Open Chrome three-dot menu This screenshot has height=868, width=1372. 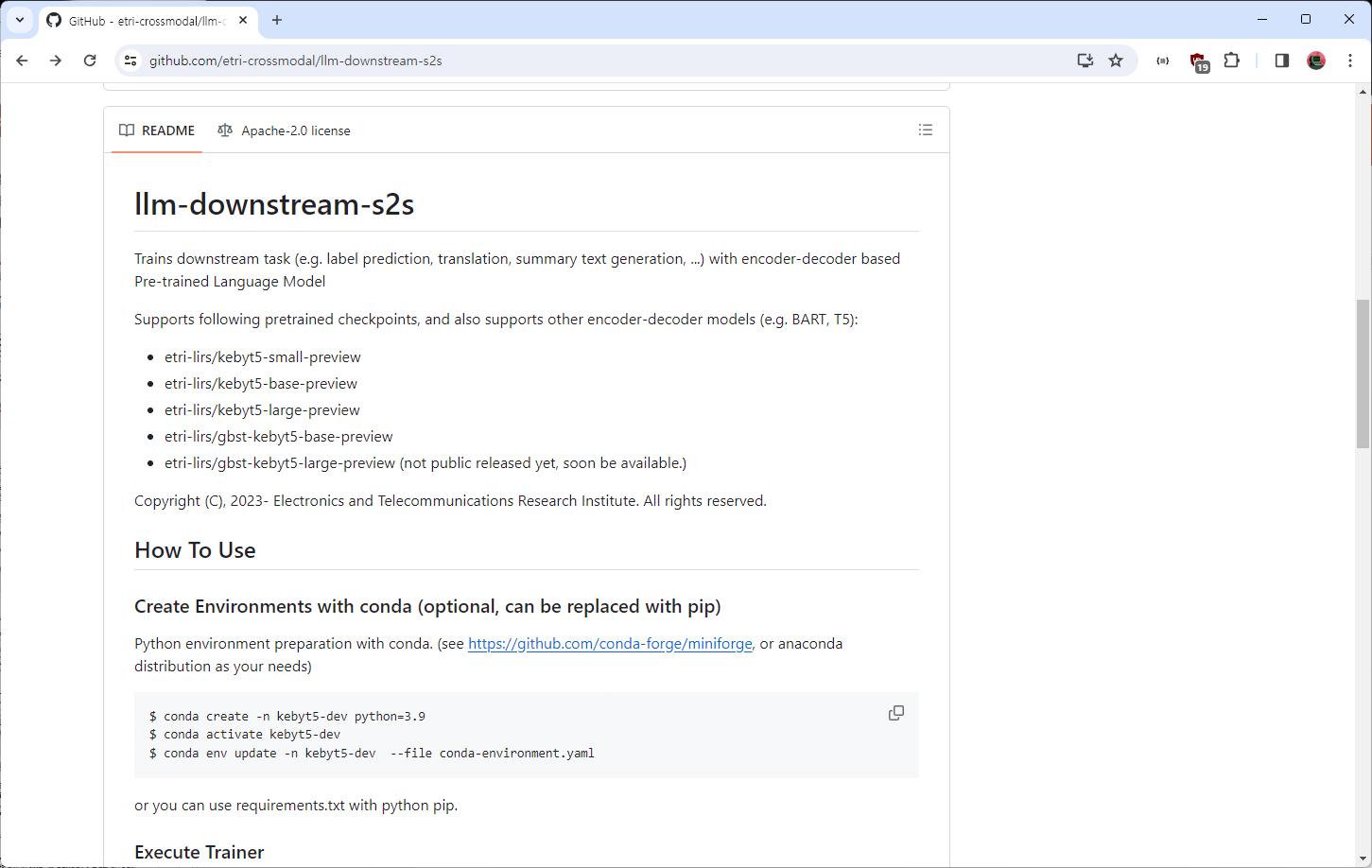[x=1349, y=61]
